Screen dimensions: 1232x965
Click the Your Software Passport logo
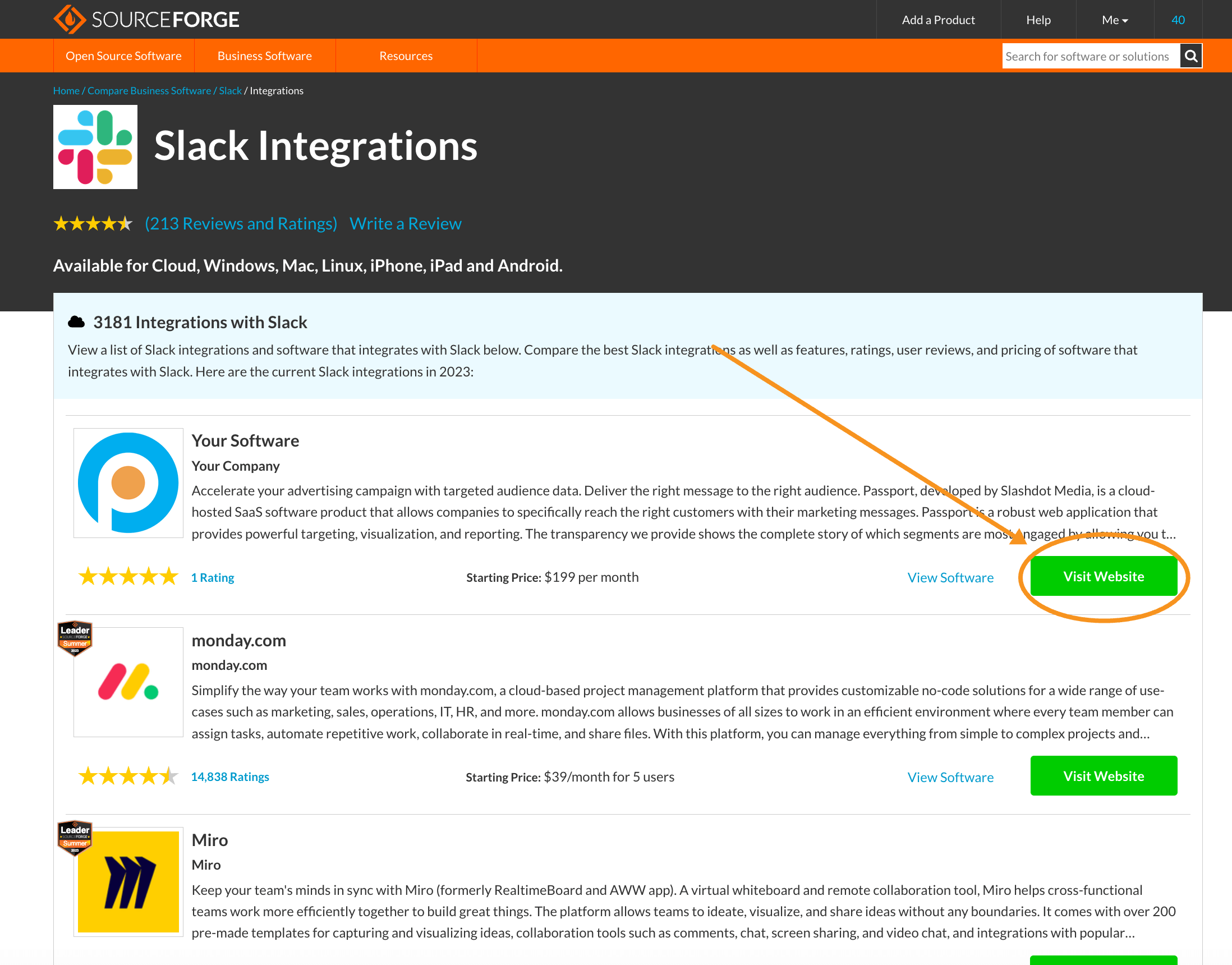click(x=128, y=483)
